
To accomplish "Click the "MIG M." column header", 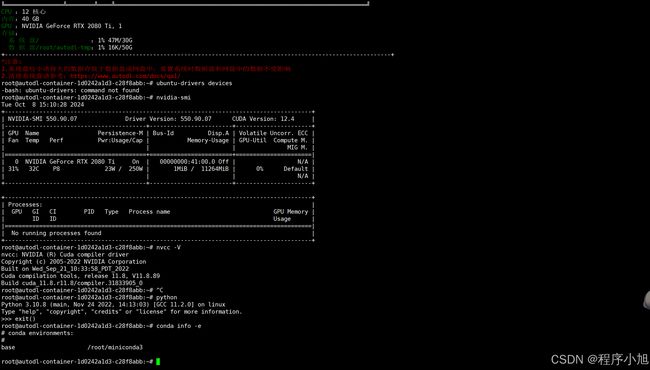I will [297, 147].
